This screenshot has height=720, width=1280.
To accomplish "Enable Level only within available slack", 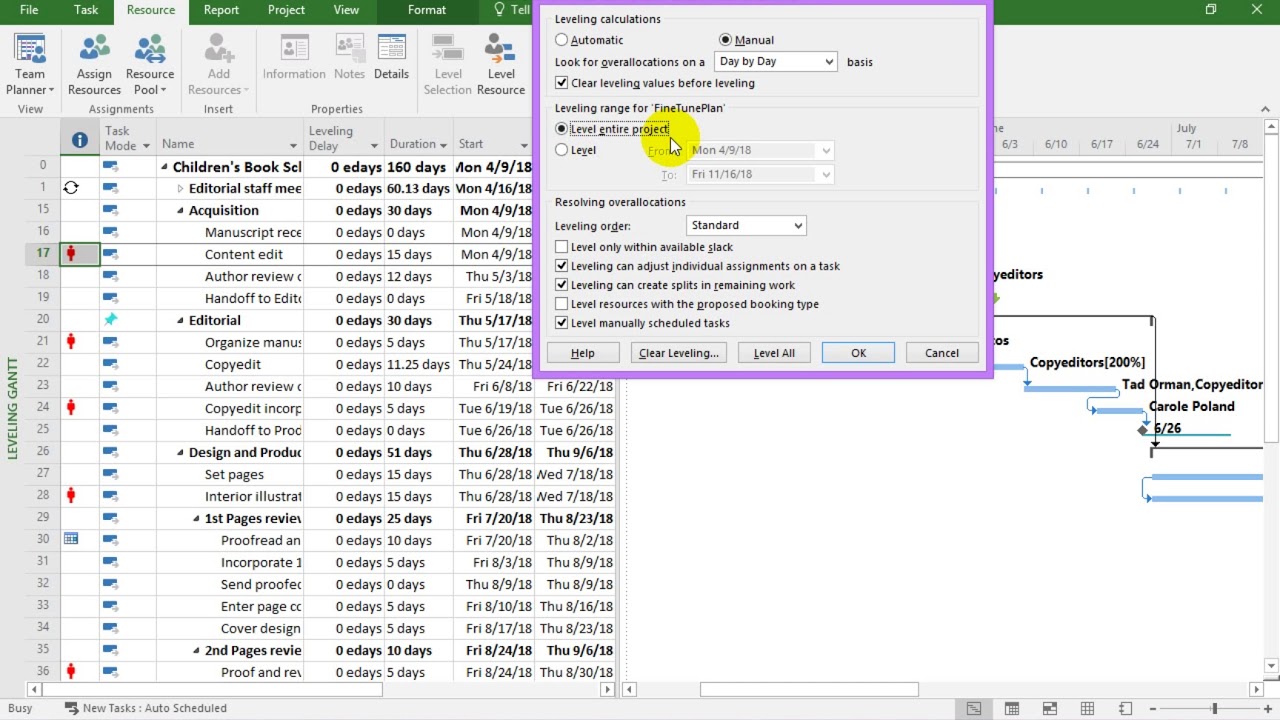I will point(562,247).
